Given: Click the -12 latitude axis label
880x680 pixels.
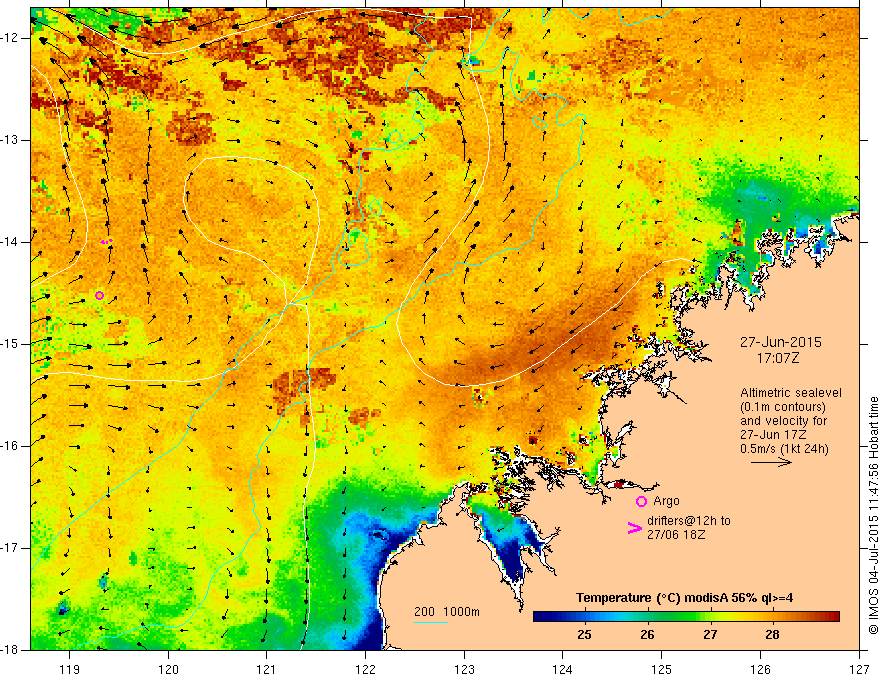Looking at the screenshot, I should (x=10, y=38).
